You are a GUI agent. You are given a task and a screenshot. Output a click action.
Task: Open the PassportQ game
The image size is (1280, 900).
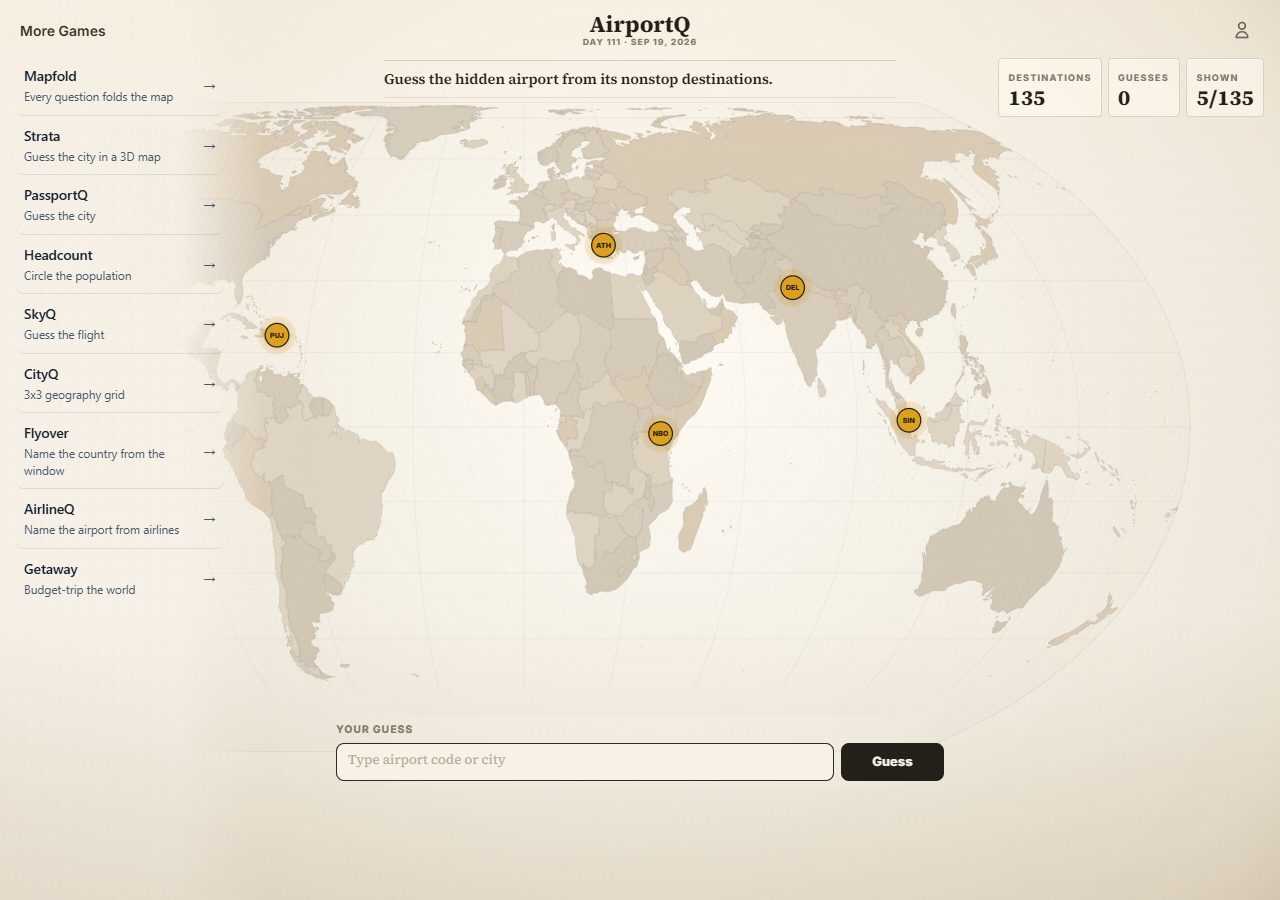tap(120, 205)
